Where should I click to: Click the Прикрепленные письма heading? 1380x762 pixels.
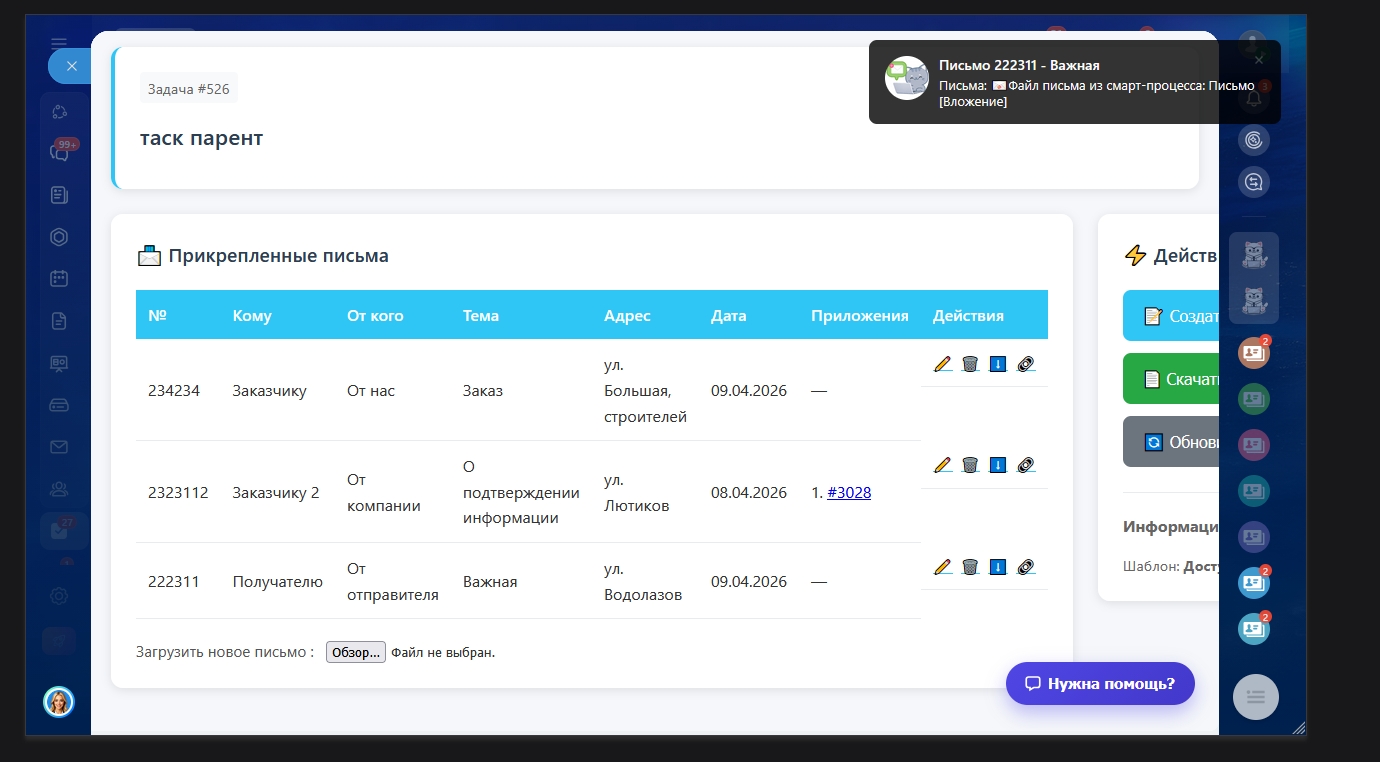(x=278, y=255)
